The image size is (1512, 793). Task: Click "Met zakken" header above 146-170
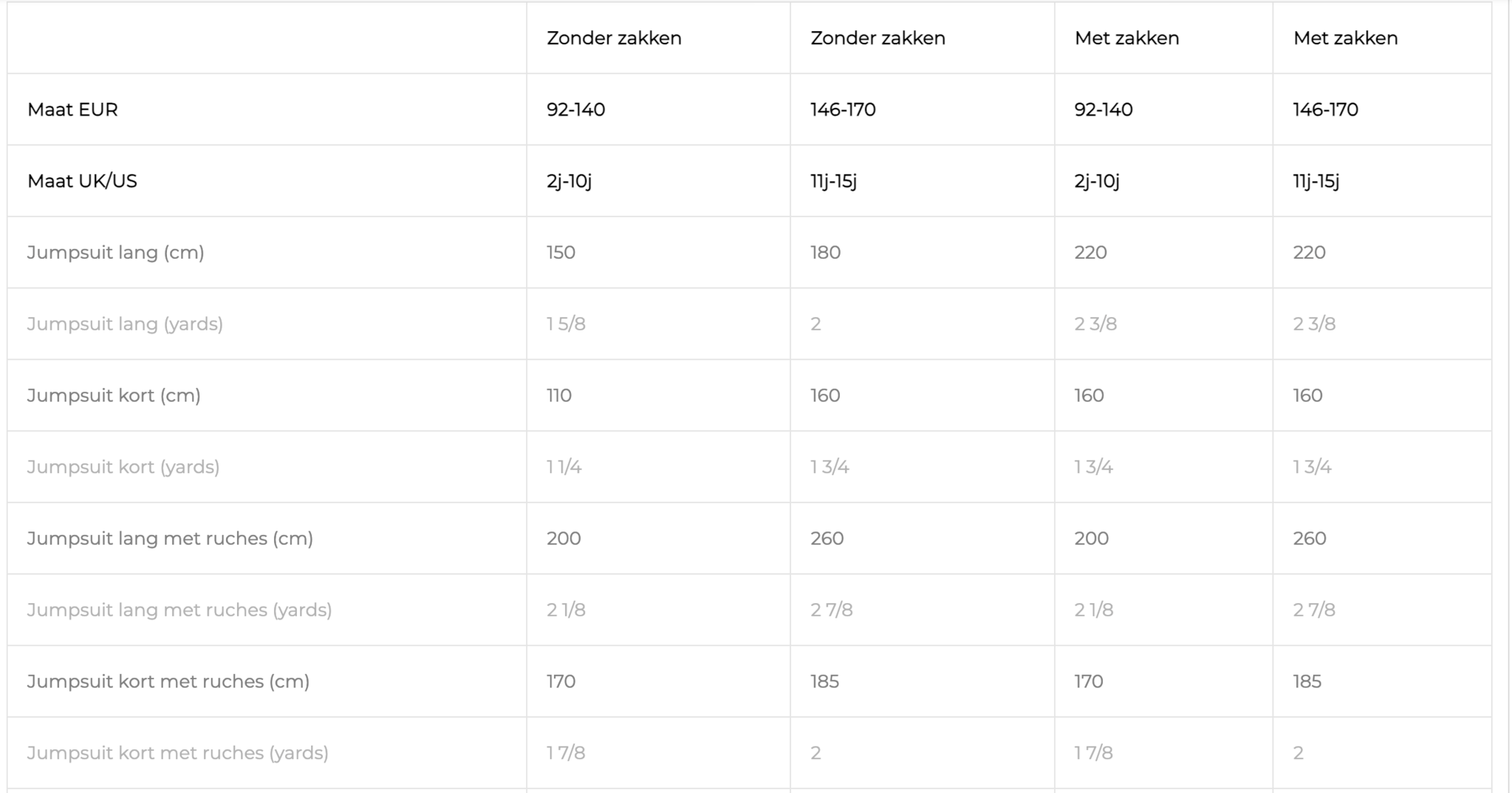click(1345, 38)
